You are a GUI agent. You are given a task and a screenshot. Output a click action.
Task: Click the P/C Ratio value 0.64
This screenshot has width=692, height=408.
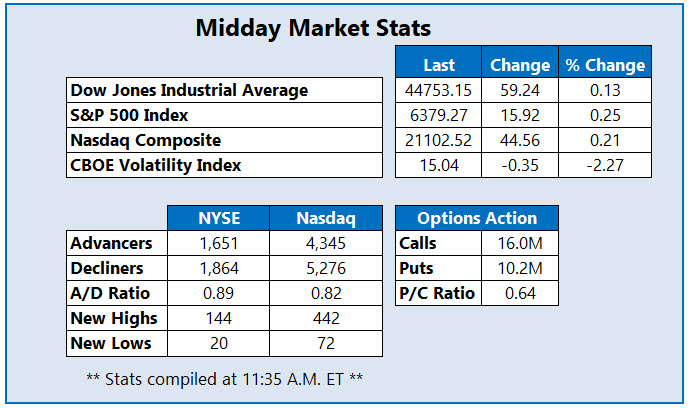[518, 293]
